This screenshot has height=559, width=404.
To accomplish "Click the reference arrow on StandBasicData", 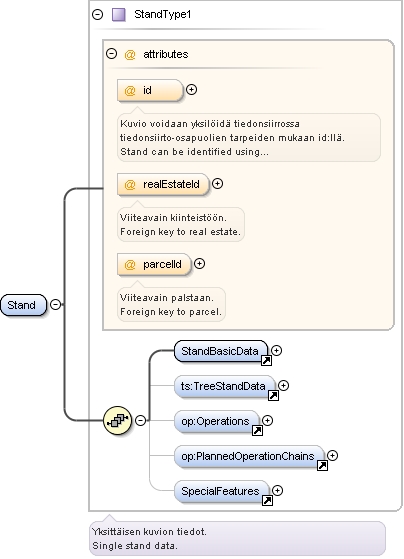I will pos(266,361).
